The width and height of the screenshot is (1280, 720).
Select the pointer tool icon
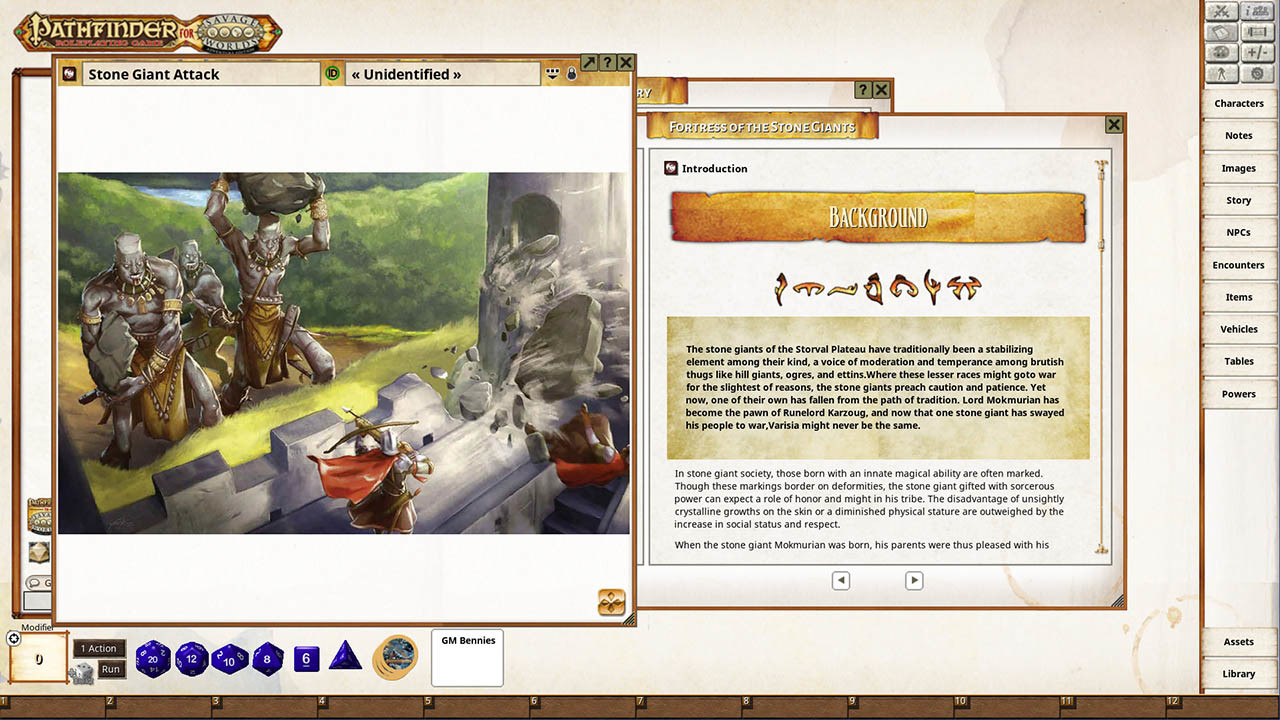1222,72
